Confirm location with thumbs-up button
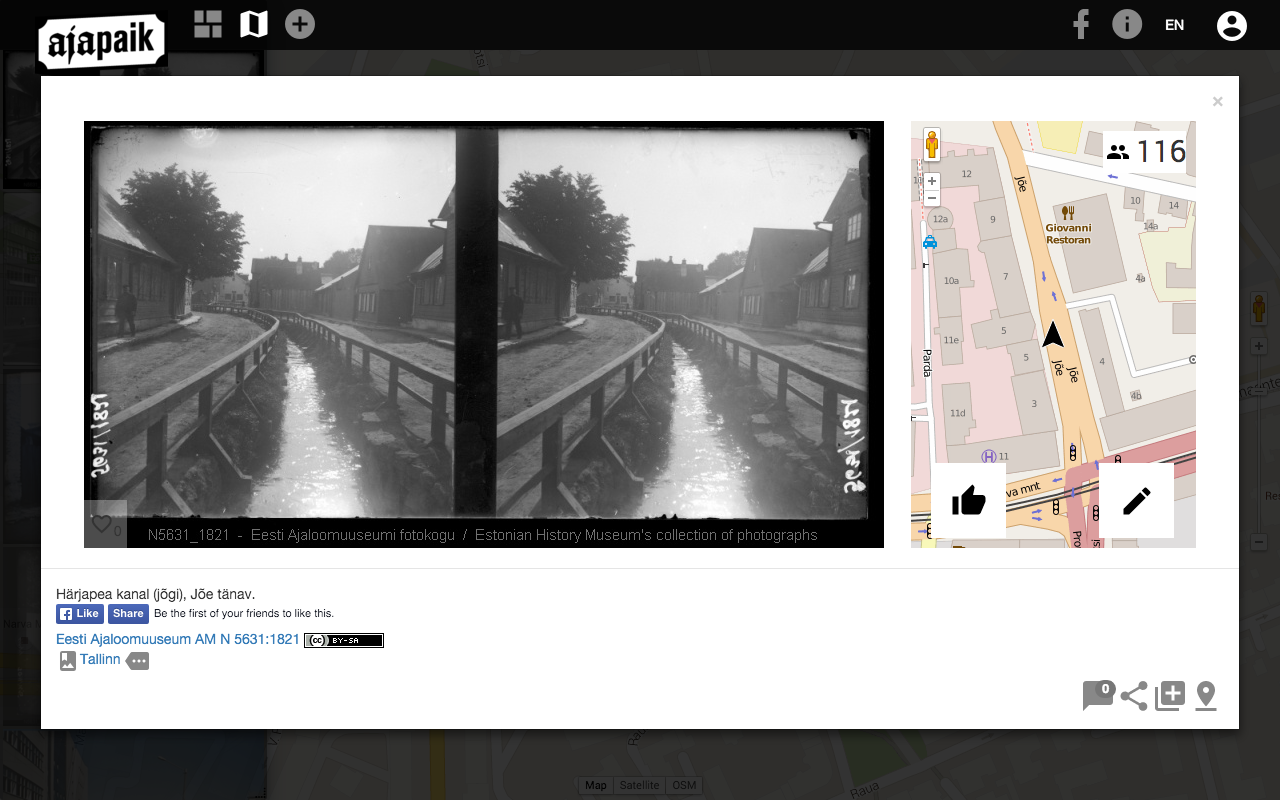 [968, 500]
